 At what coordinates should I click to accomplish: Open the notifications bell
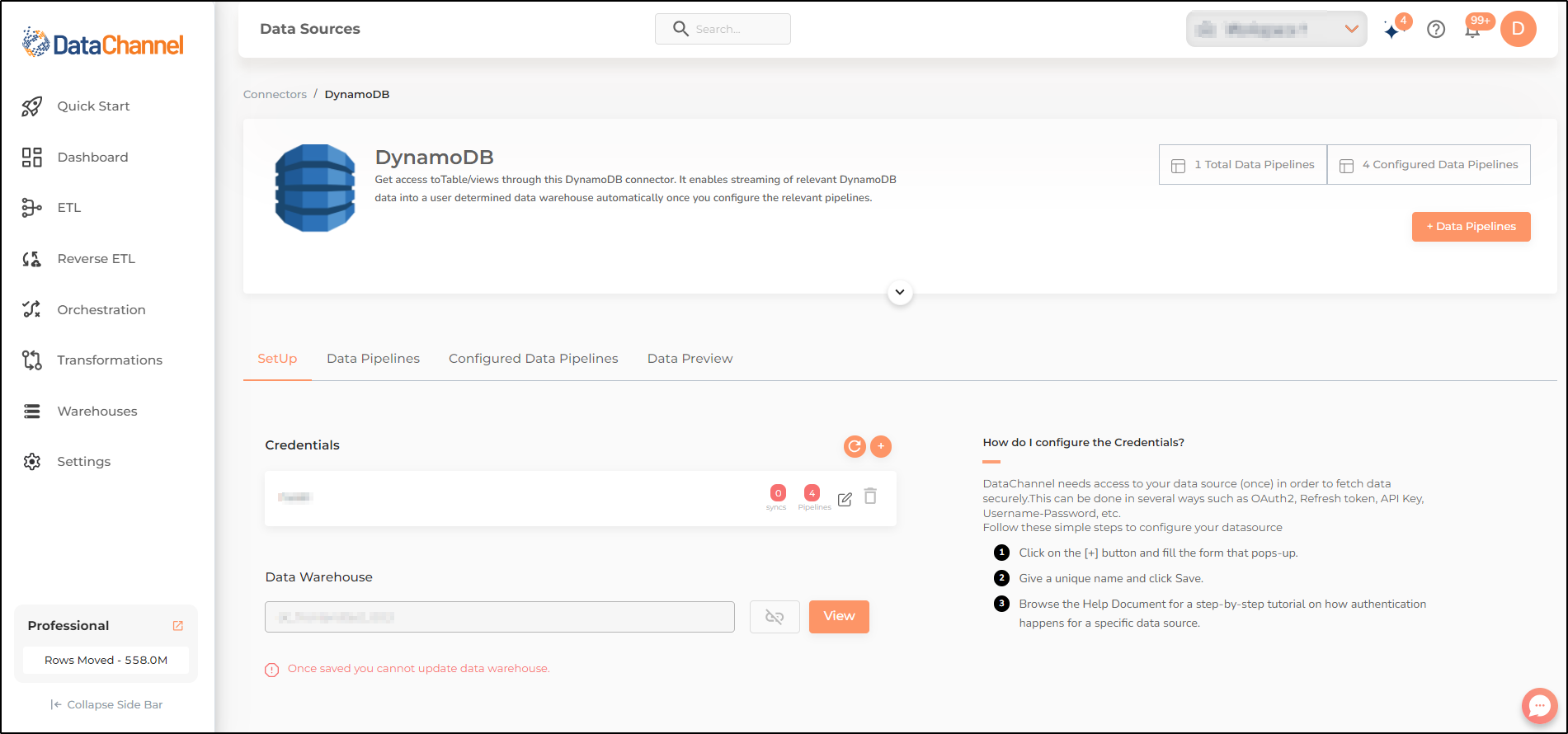coord(1472,30)
